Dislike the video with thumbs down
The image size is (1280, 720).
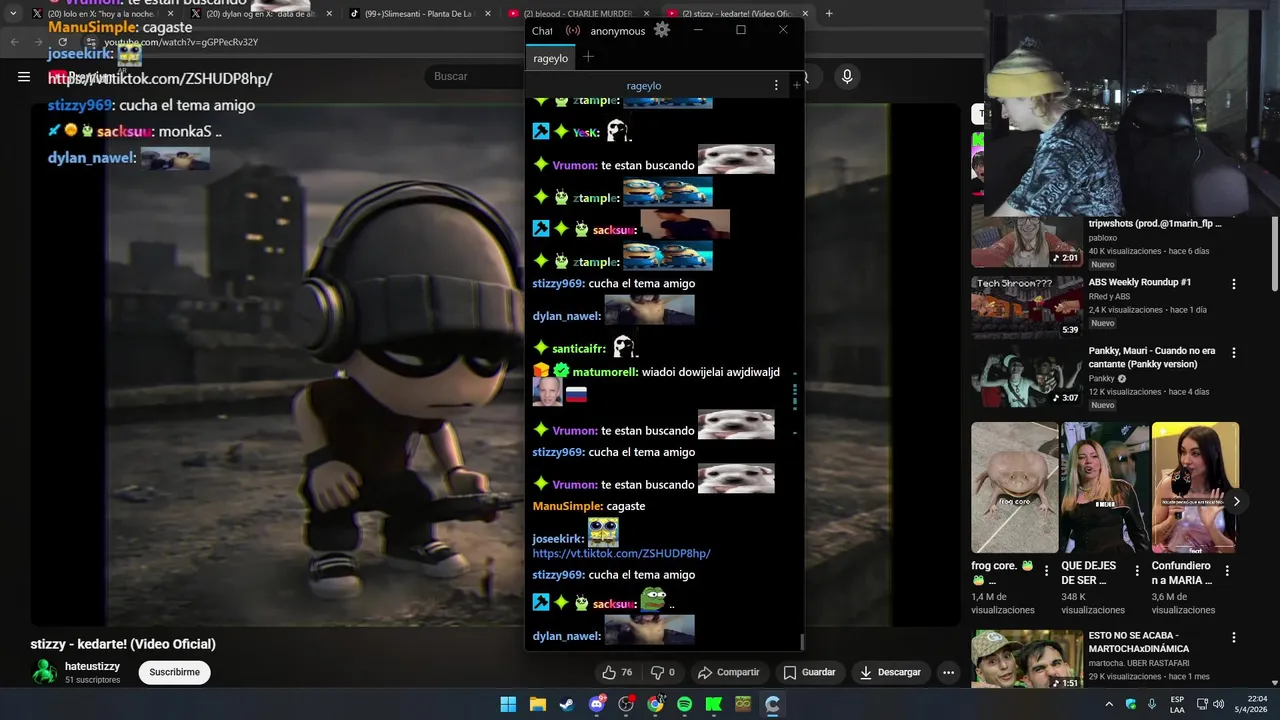click(662, 672)
